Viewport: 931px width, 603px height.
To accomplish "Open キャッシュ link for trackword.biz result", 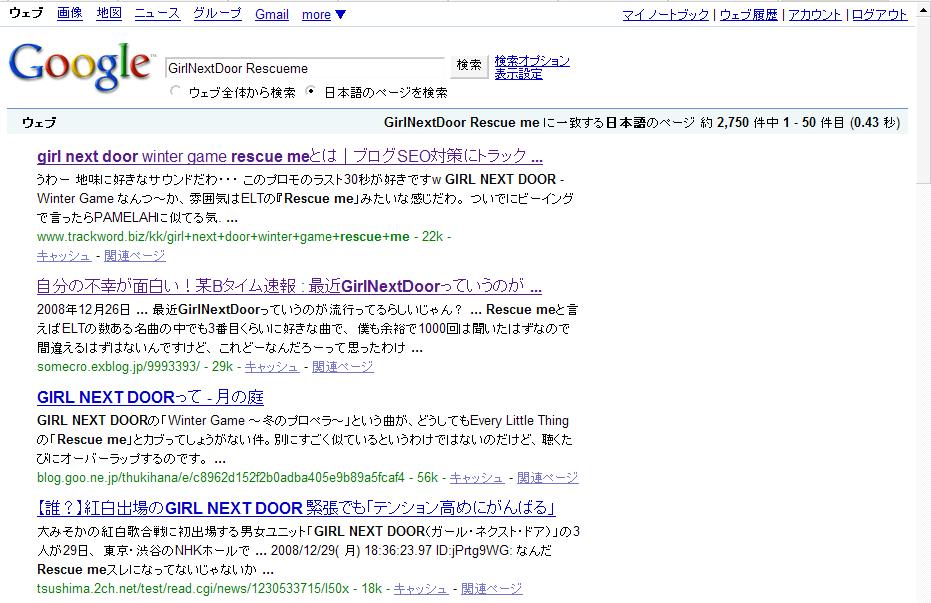I will point(64,256).
